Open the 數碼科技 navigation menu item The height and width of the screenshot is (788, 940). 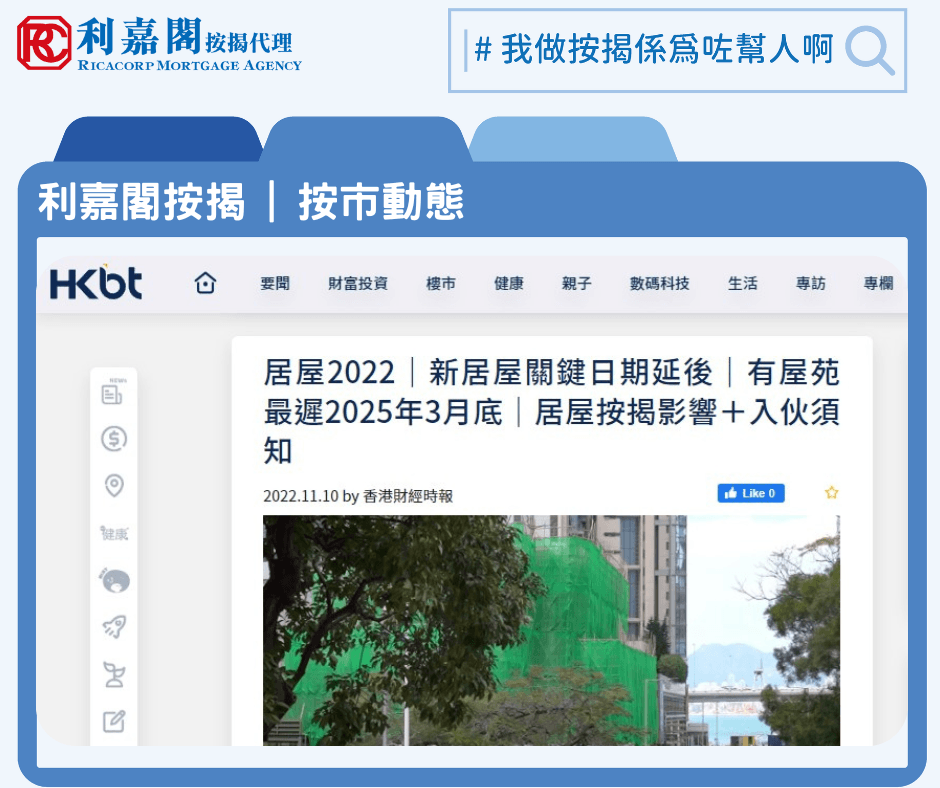pyautogui.click(x=659, y=283)
